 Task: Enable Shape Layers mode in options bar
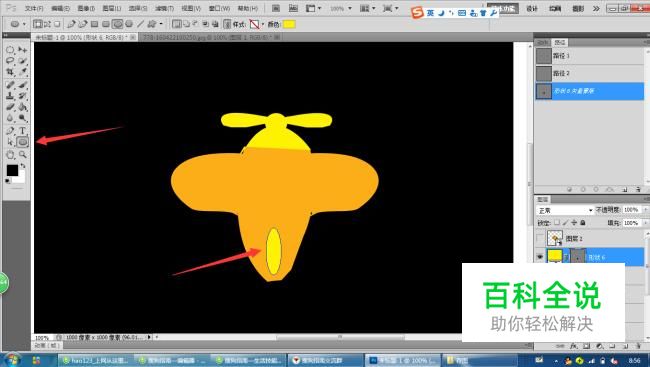38,24
